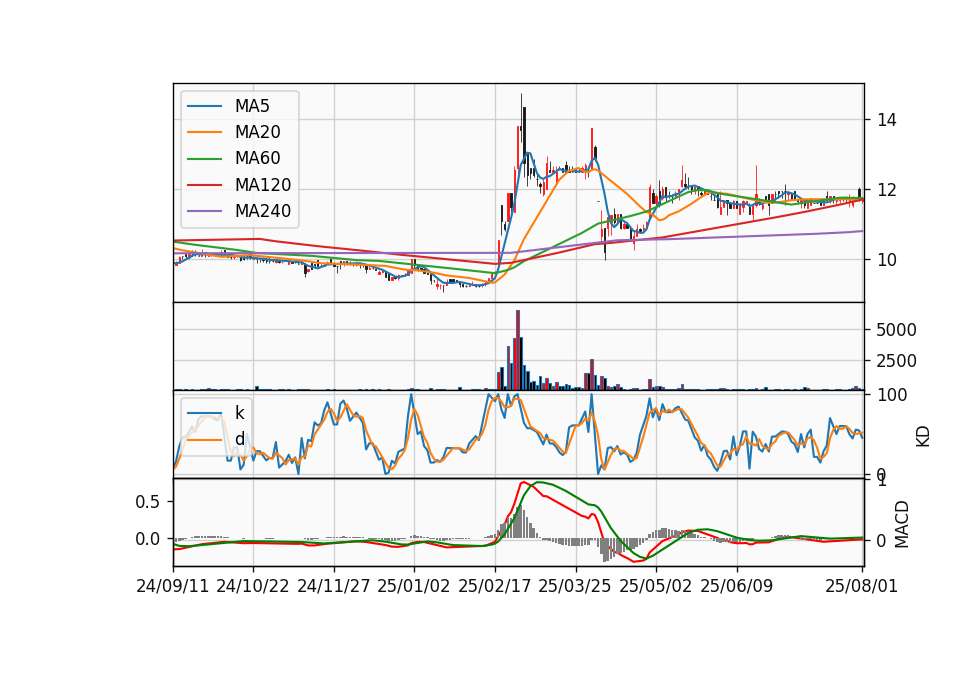
Task: Click the MA20 legend label
Action: tap(257, 132)
